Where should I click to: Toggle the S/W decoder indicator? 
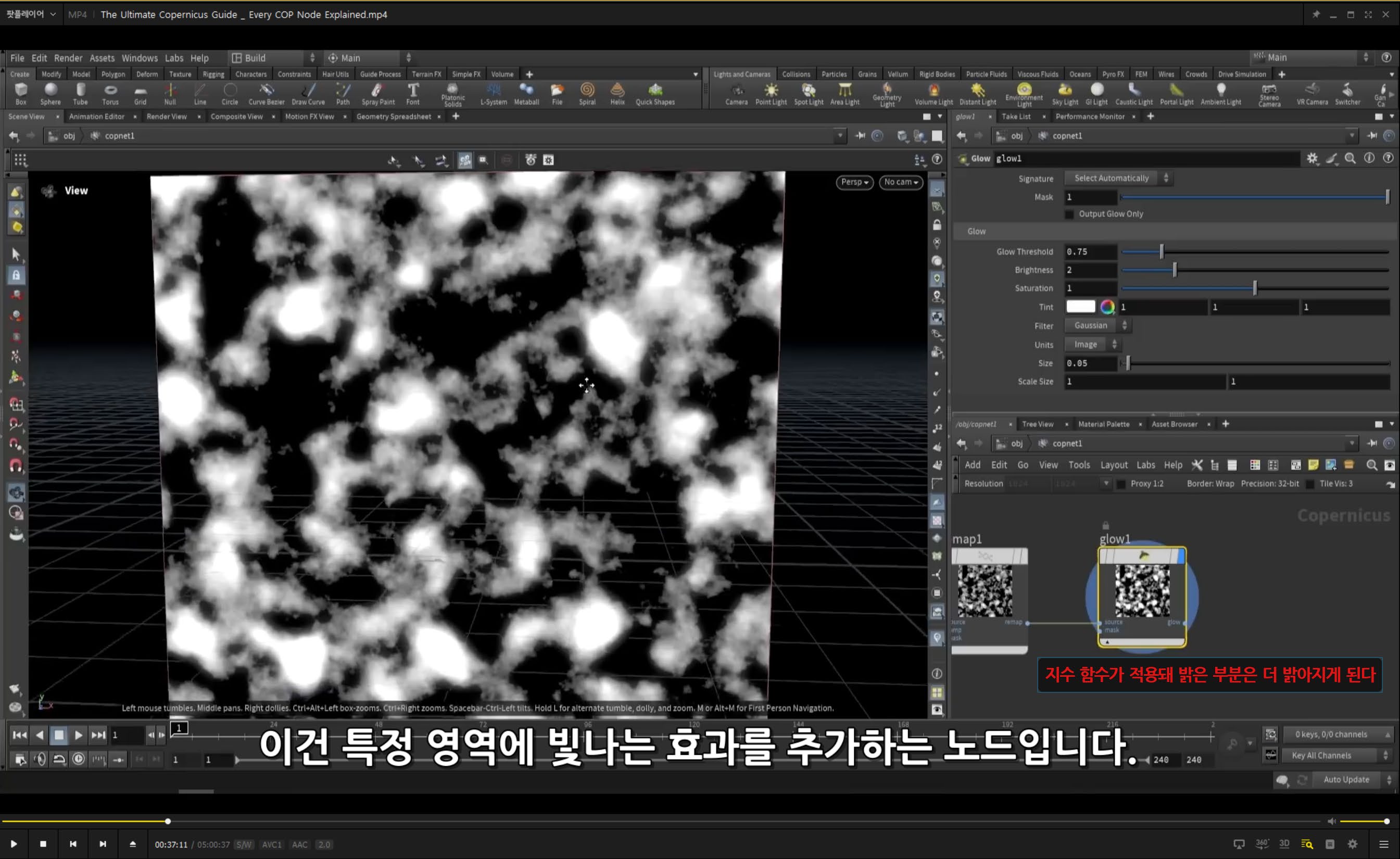(244, 845)
